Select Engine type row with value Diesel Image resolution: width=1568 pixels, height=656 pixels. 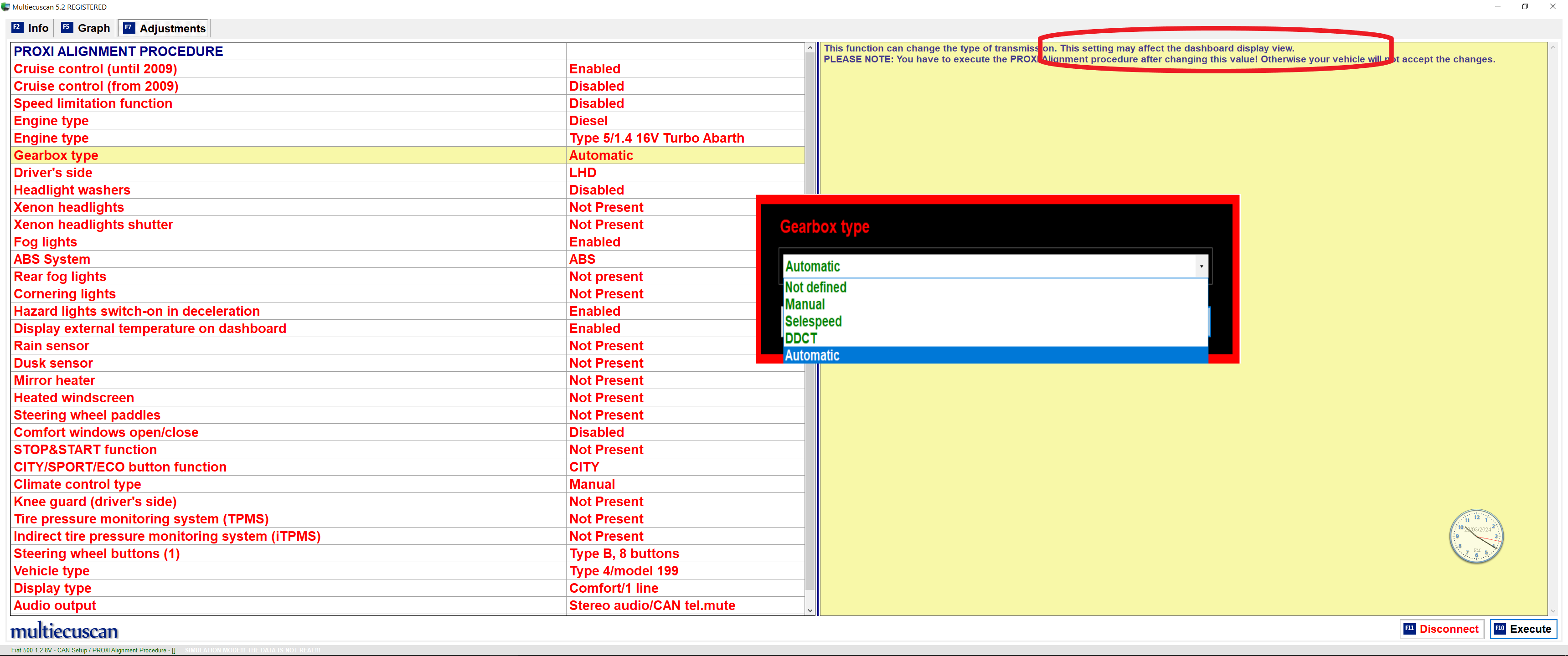pos(407,120)
